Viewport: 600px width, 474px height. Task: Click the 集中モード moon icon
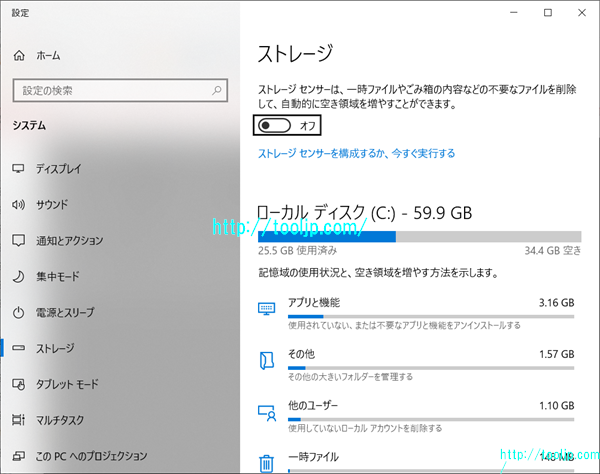(x=18, y=277)
